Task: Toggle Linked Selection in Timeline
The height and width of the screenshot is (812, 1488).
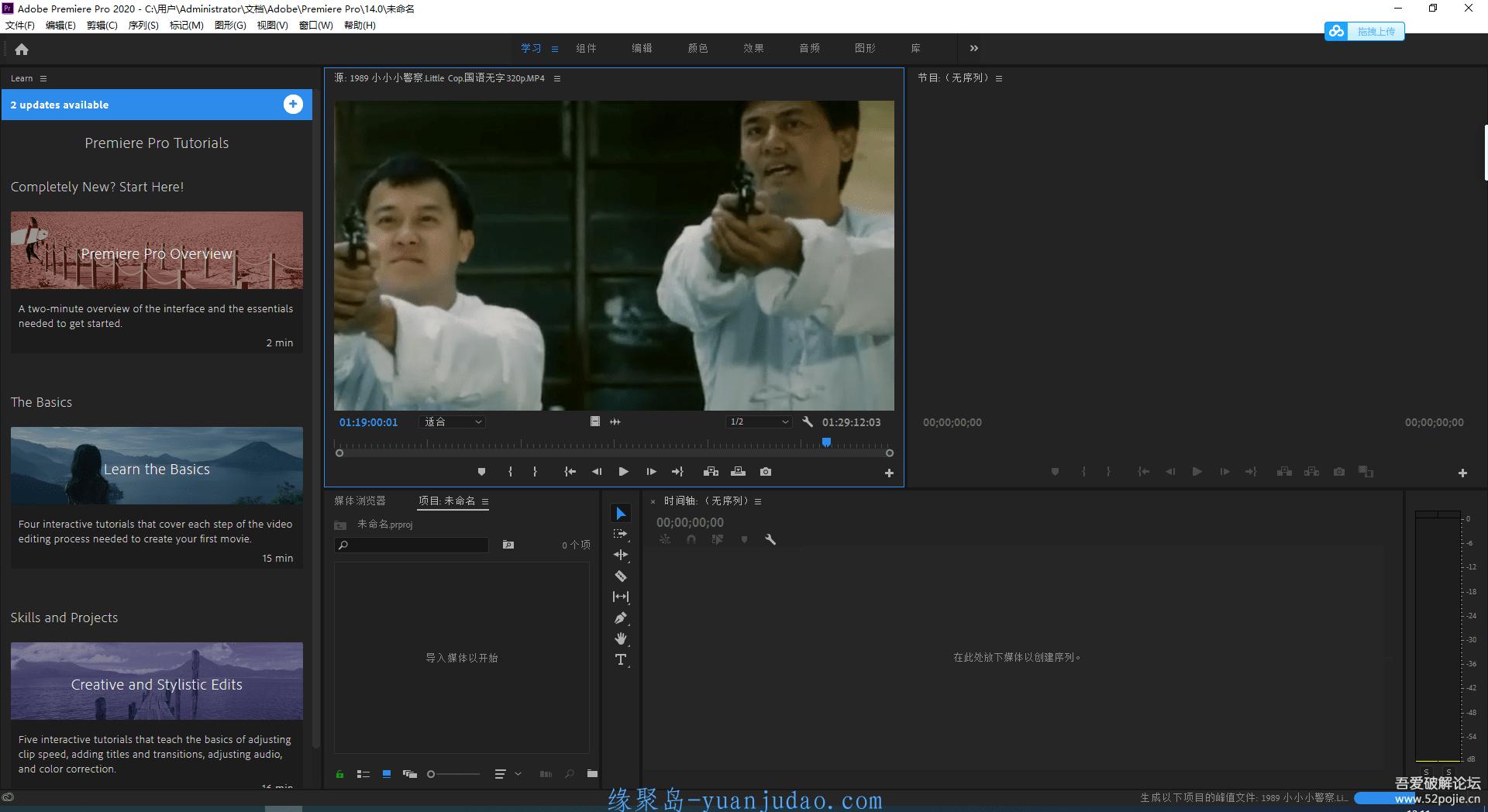Action: 718,539
